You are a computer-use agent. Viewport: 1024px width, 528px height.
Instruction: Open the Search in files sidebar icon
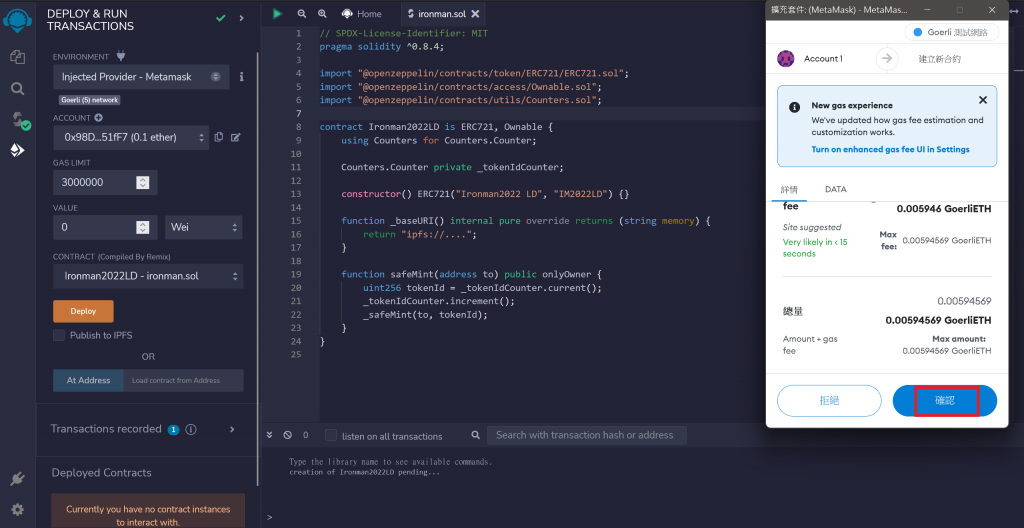[x=18, y=88]
